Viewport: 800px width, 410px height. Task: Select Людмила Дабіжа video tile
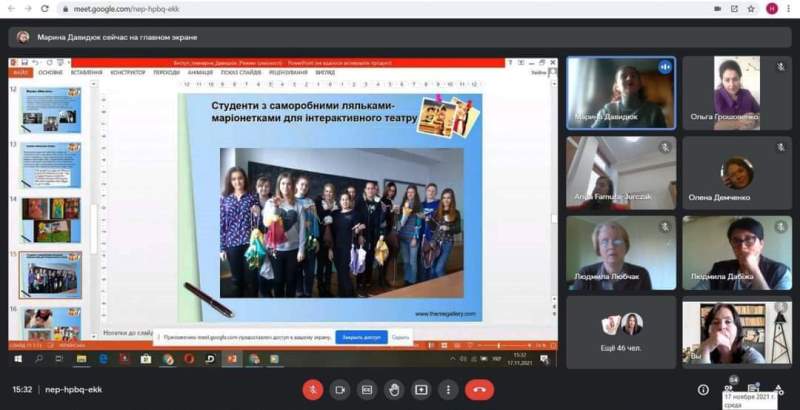pyautogui.click(x=737, y=253)
